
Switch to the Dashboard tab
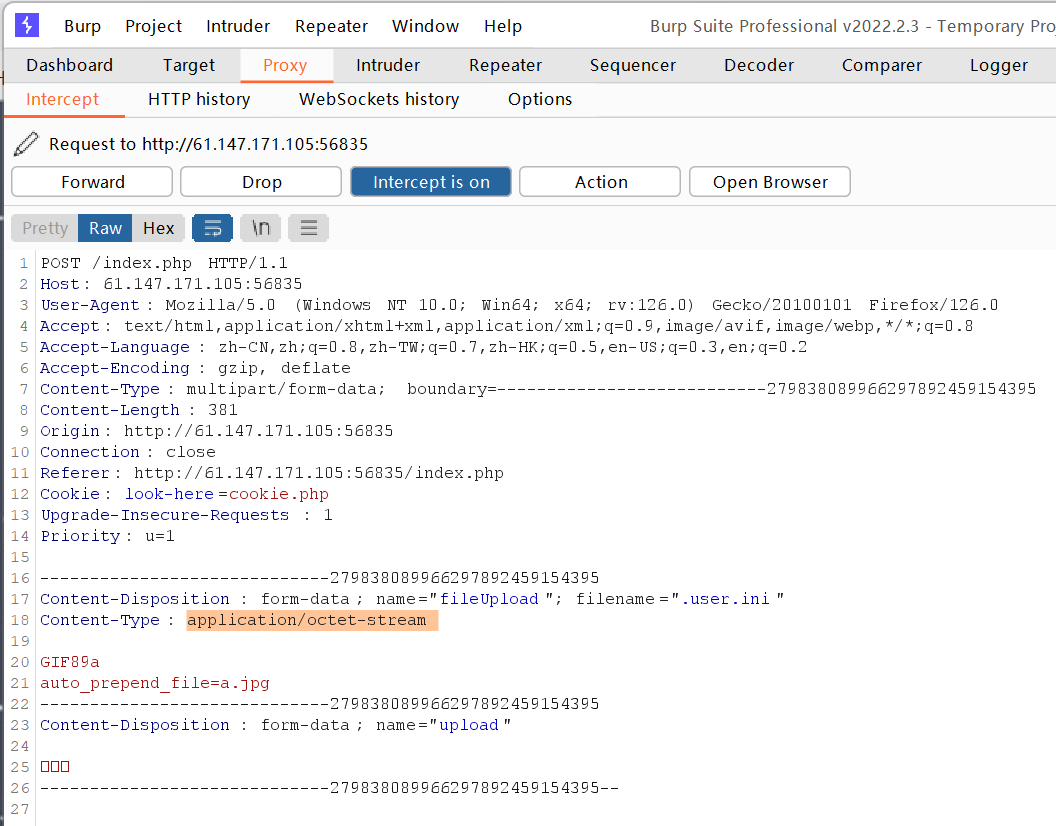[x=69, y=65]
